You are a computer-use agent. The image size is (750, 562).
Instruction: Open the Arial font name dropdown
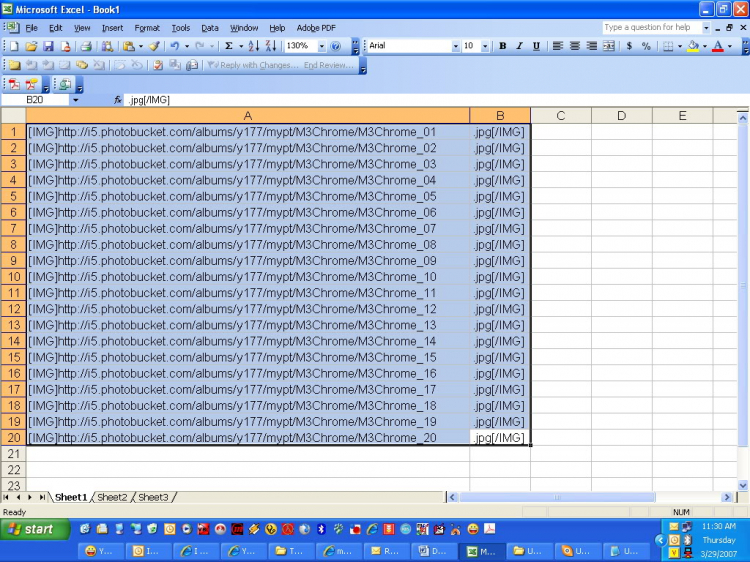(455, 46)
